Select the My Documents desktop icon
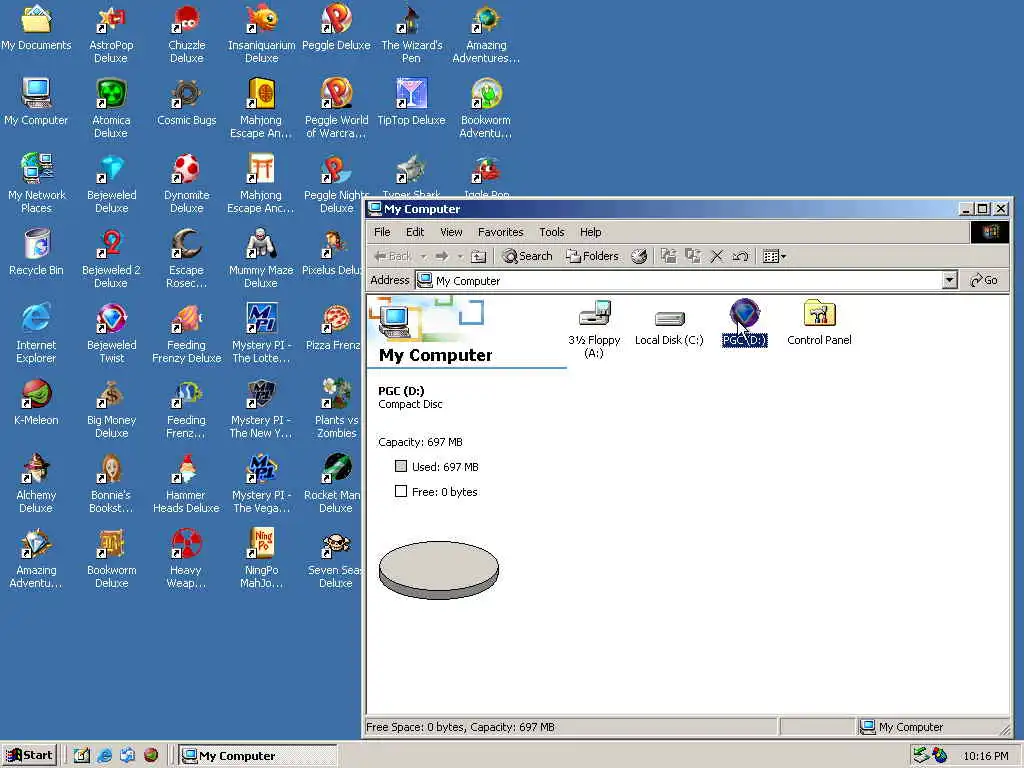 pyautogui.click(x=36, y=28)
